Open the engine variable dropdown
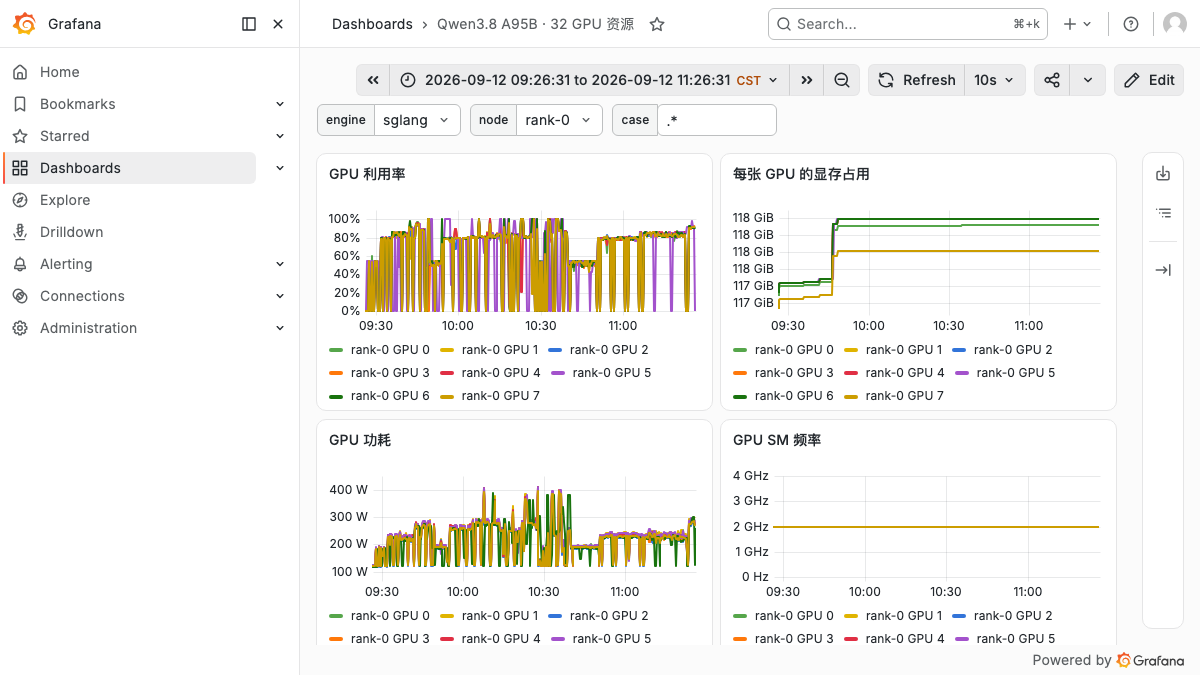The width and height of the screenshot is (1200, 675). 417,120
